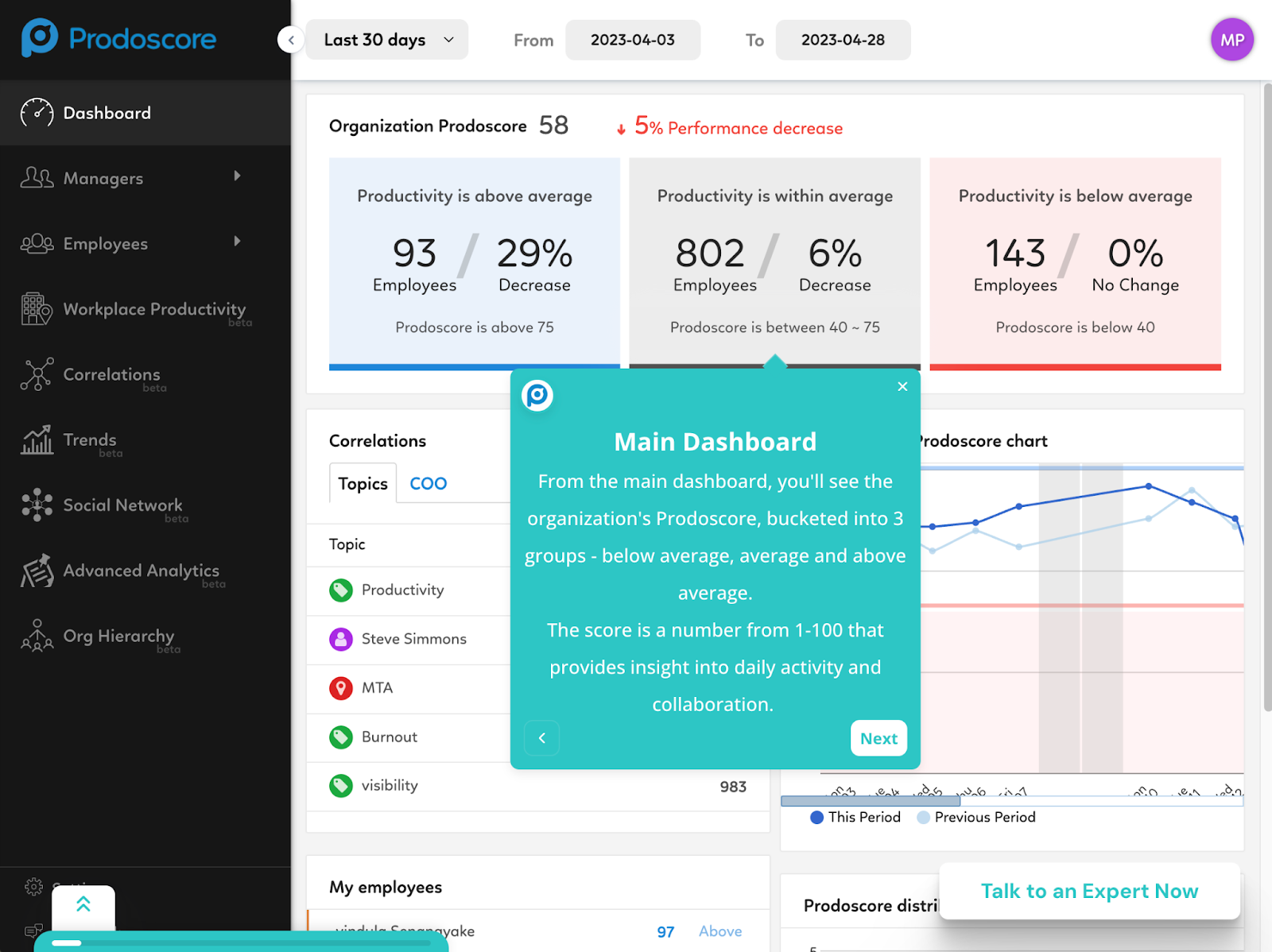The height and width of the screenshot is (952, 1272).
Task: Click the Trends chart icon
Action: [37, 439]
